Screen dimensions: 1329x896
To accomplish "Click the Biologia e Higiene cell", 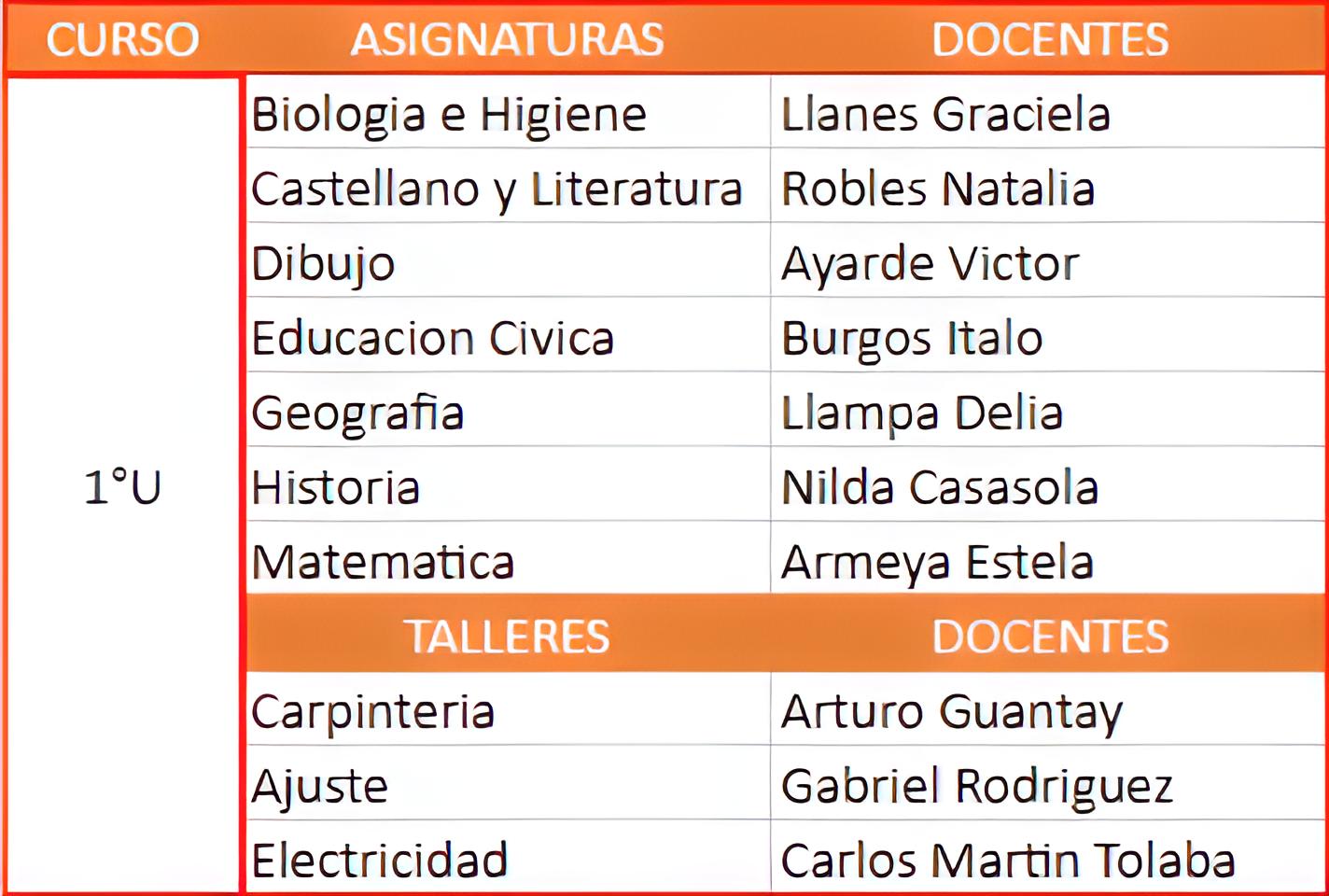I will [x=449, y=115].
